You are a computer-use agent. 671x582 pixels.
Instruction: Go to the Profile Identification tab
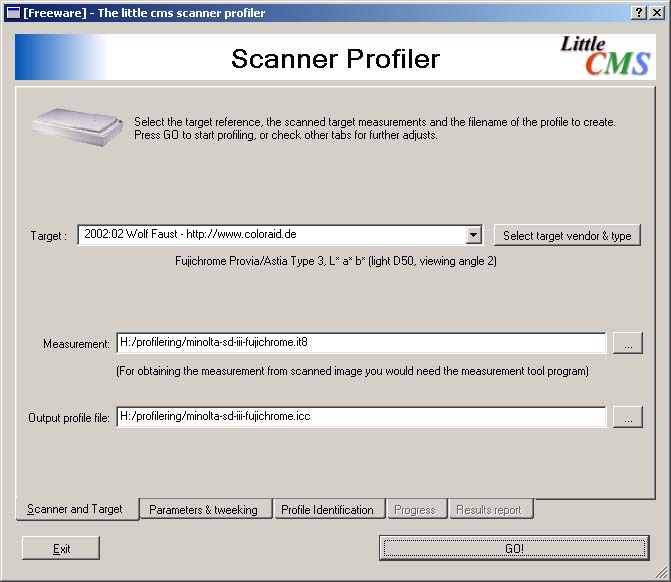tap(327, 510)
